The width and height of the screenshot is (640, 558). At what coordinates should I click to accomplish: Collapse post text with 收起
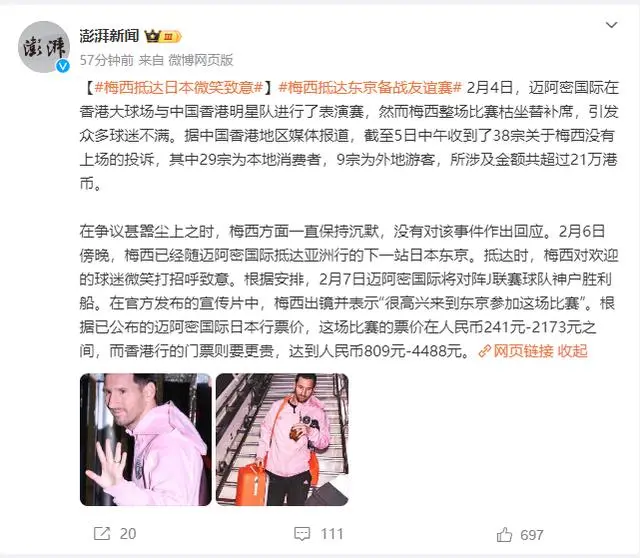coord(572,351)
